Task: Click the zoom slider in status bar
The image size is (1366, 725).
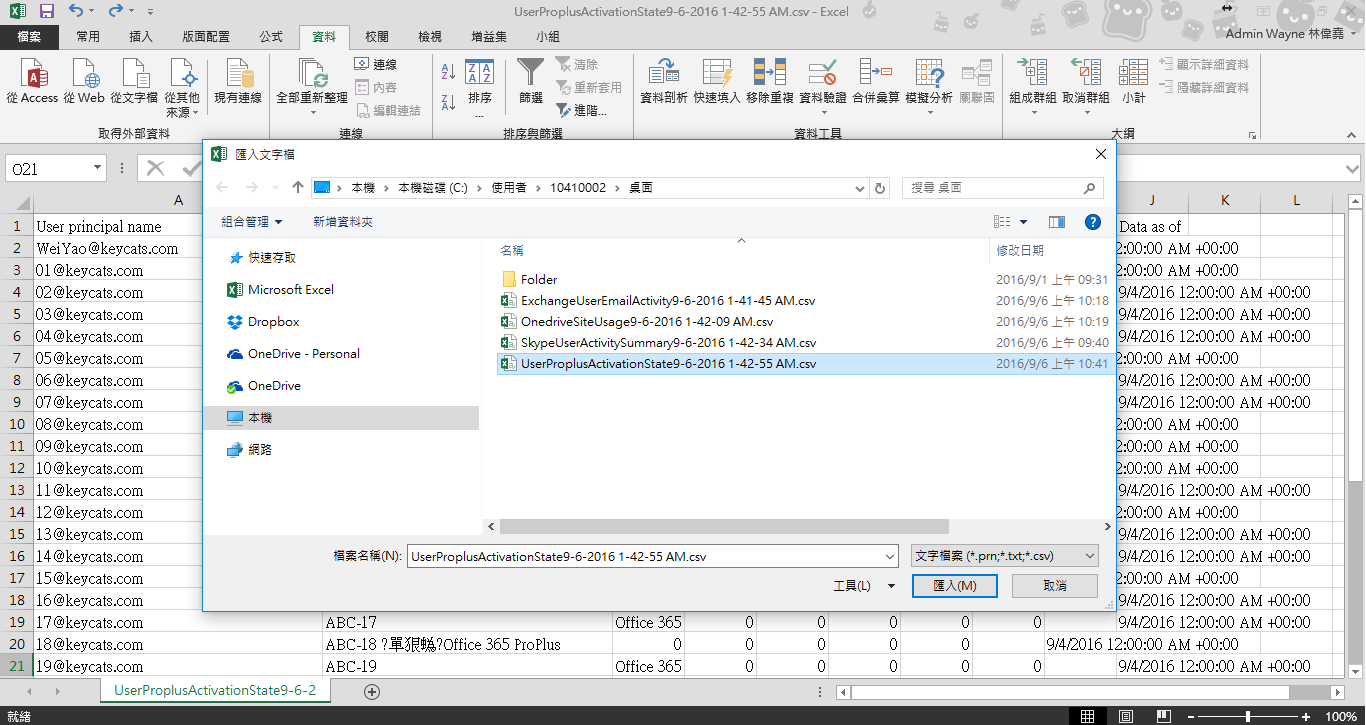Action: point(1247,717)
